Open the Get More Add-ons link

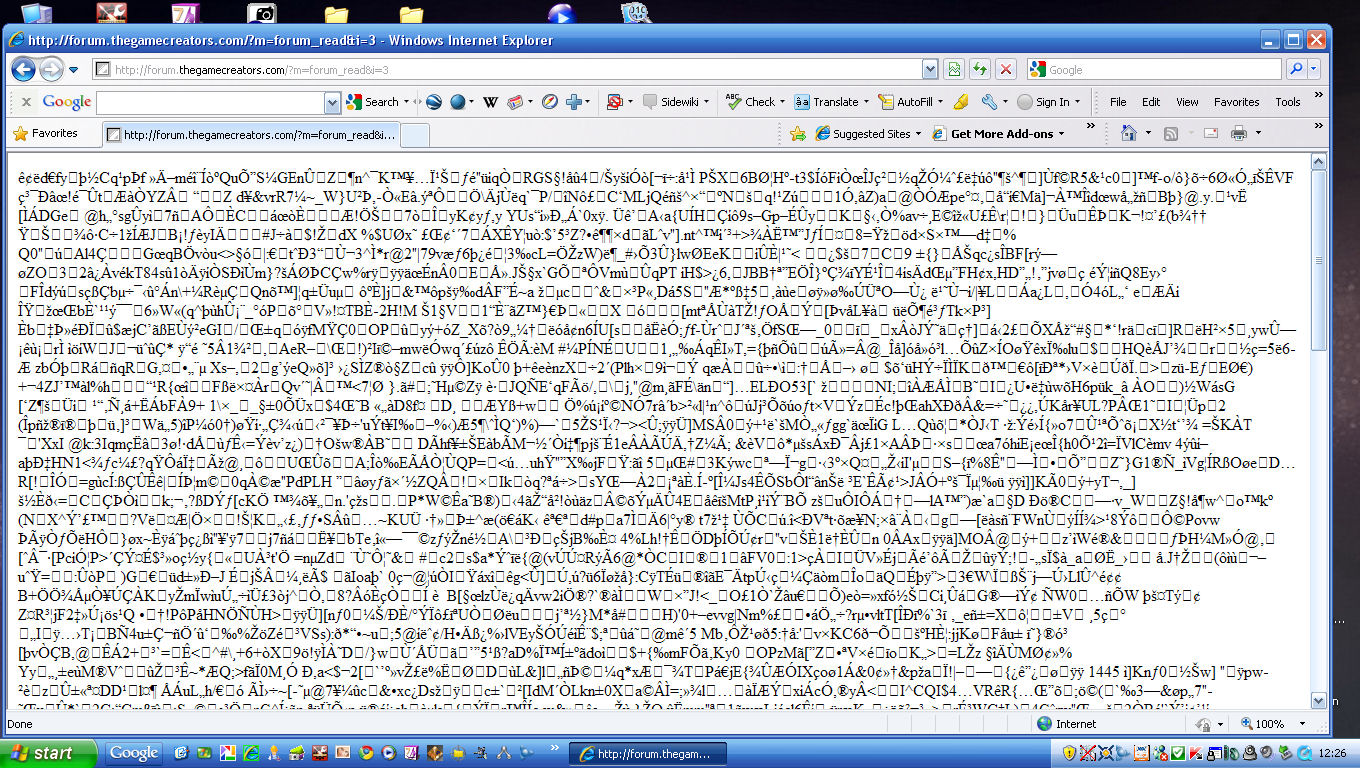[x=992, y=134]
